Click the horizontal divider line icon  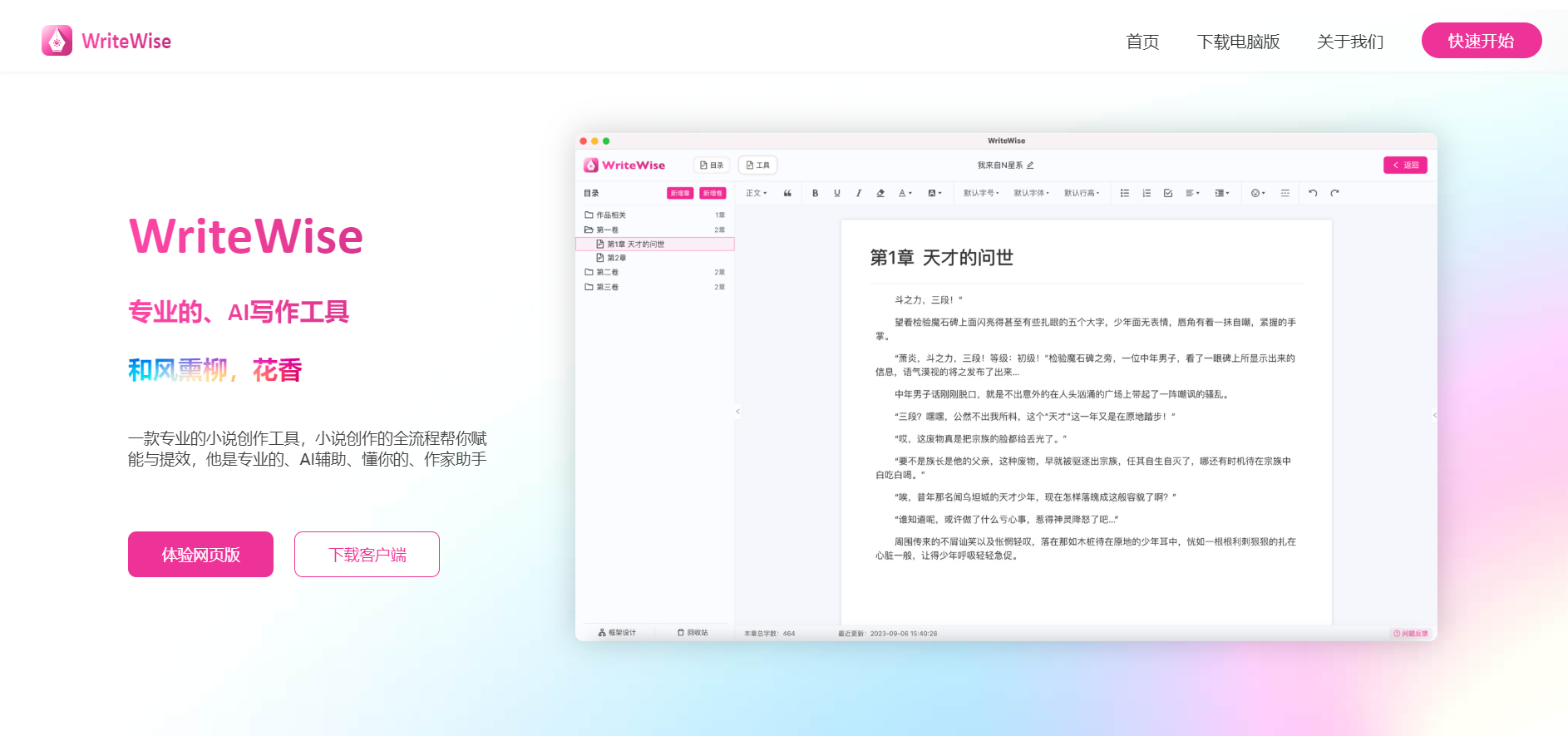point(1285,193)
